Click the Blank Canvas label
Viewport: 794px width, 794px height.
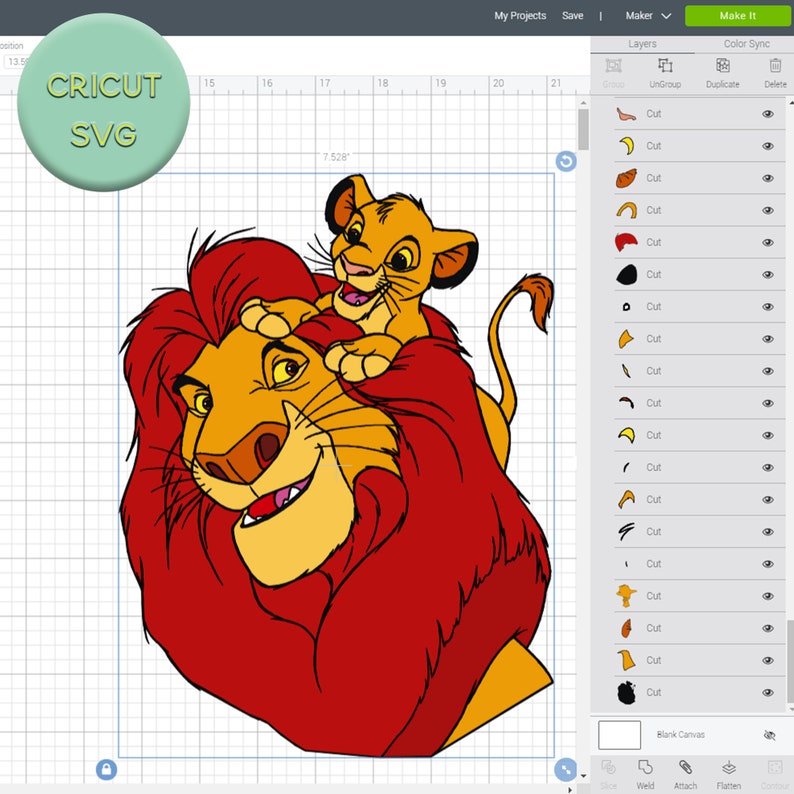(681, 734)
